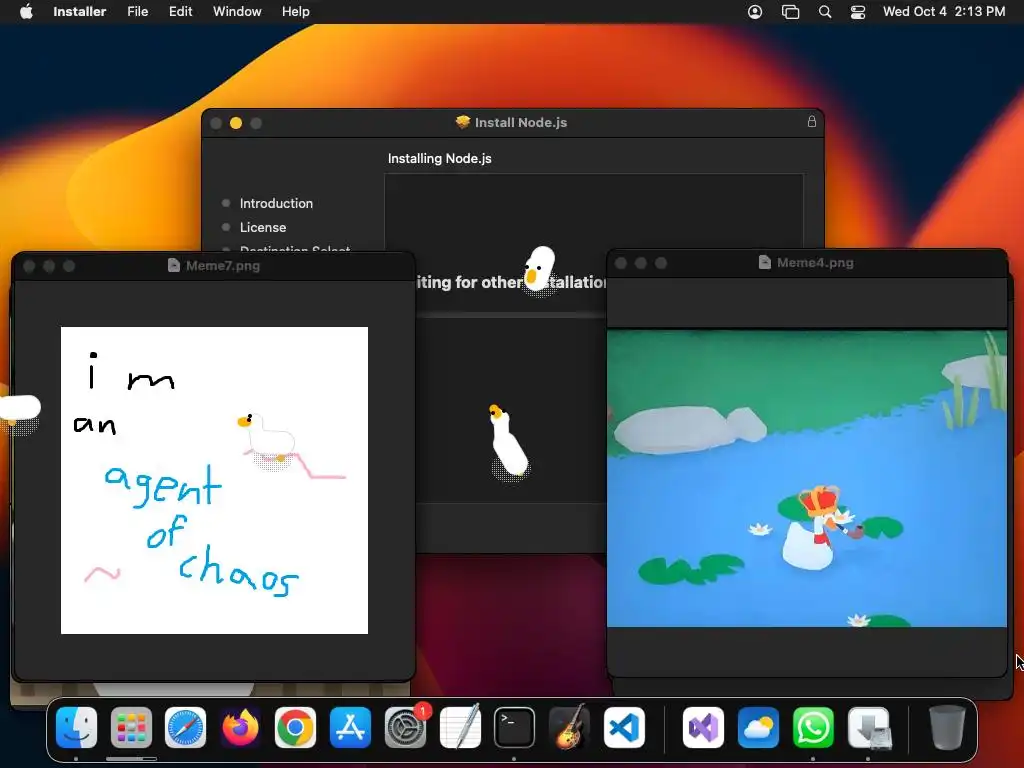This screenshot has width=1024, height=768.
Task: Click the Meme7.png window title
Action: point(223,266)
